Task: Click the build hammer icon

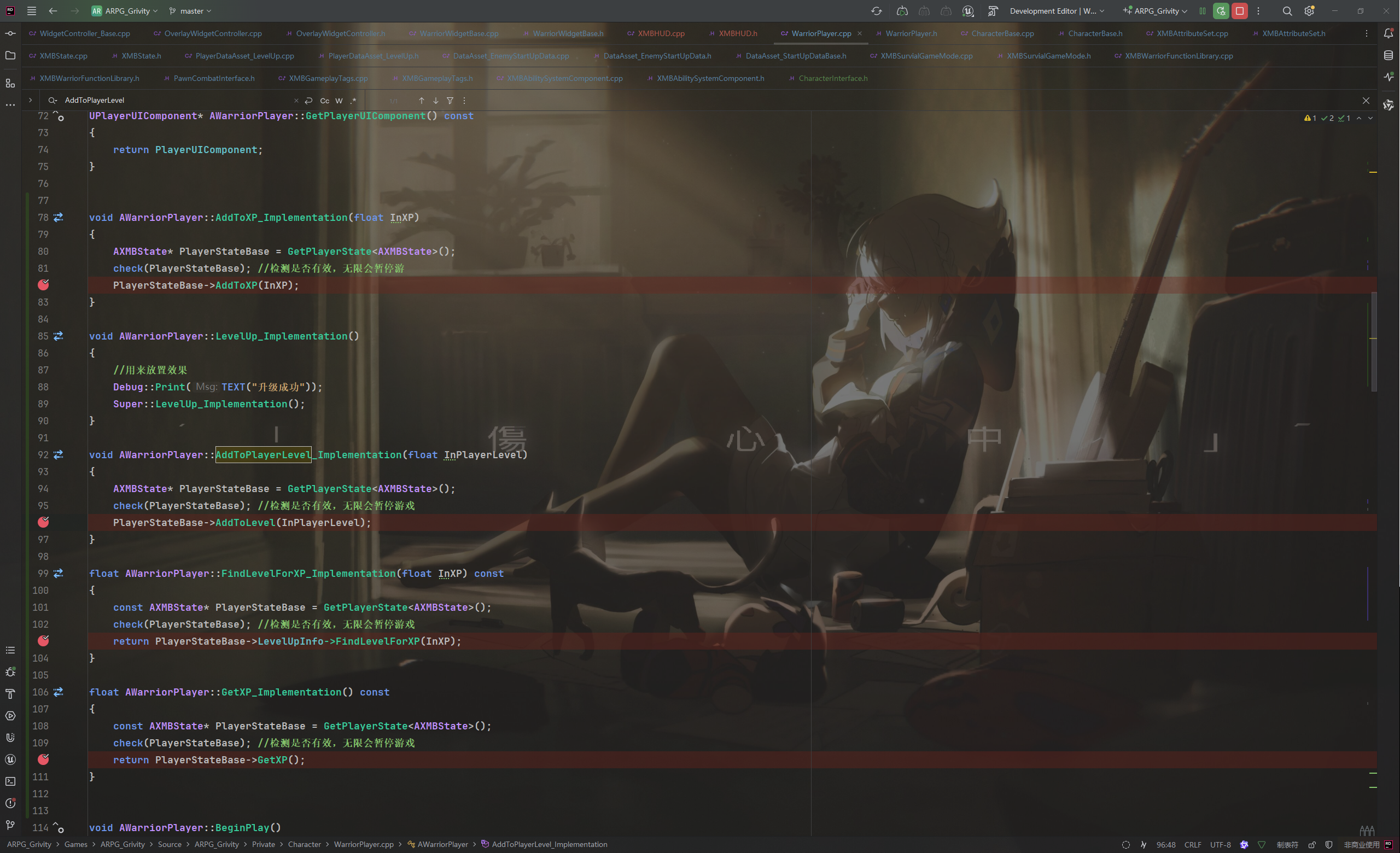Action: point(993,11)
